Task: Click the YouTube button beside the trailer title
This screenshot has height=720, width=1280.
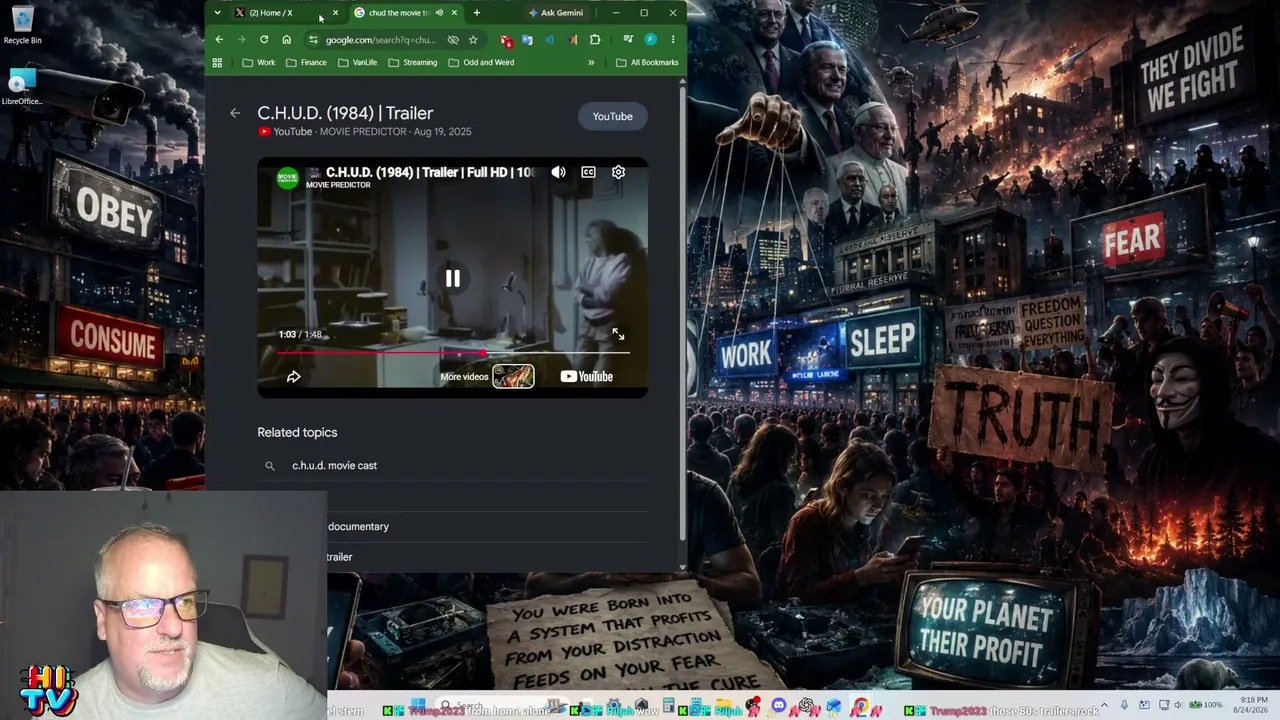Action: tap(612, 116)
